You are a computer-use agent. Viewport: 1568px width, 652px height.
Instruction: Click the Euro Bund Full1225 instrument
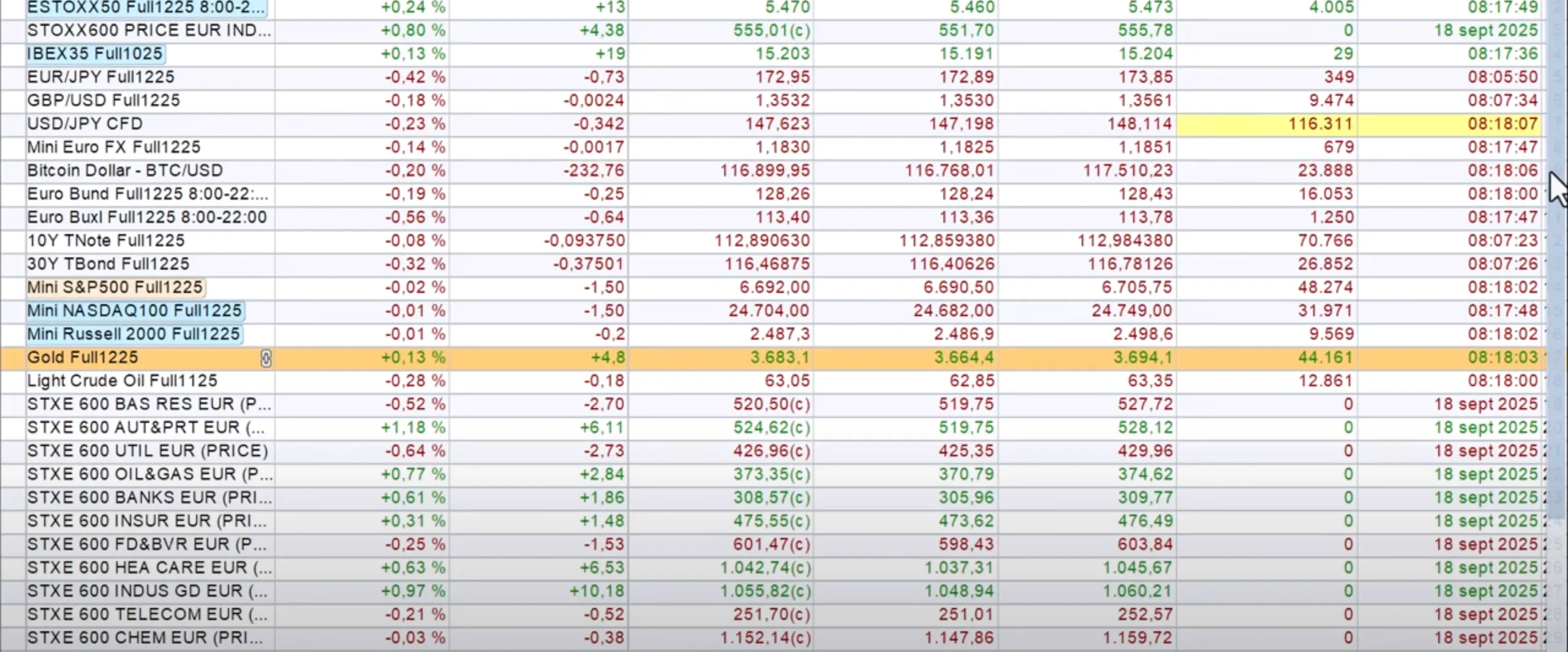click(x=147, y=194)
